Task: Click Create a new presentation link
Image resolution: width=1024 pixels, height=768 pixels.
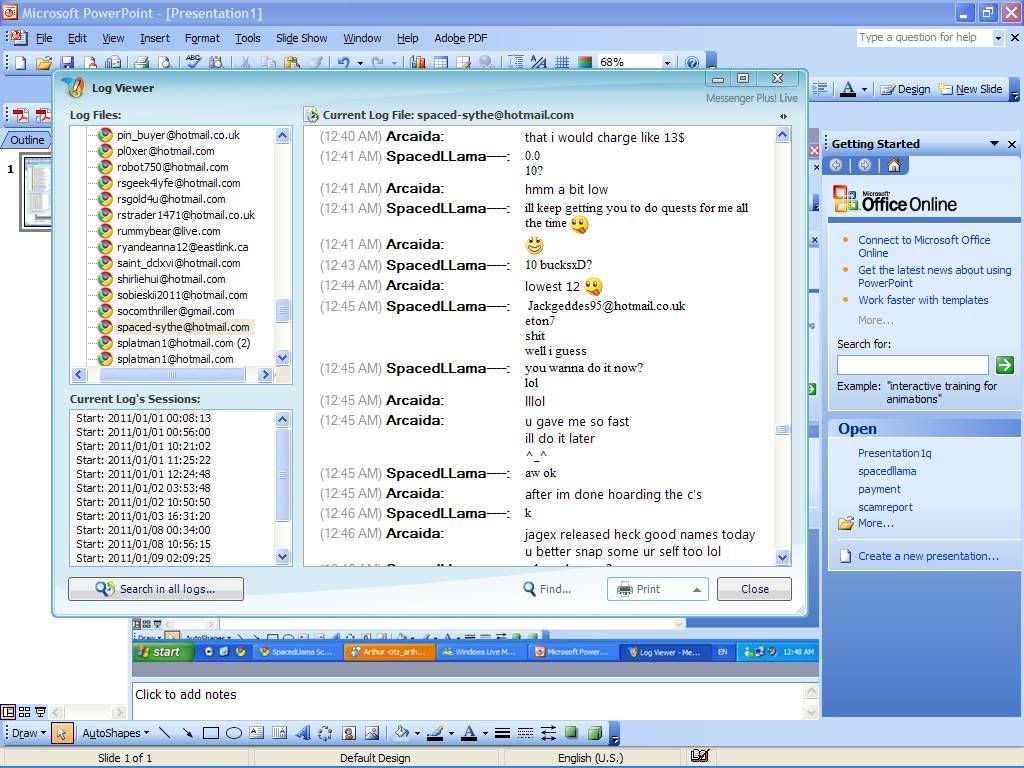Action: [927, 556]
